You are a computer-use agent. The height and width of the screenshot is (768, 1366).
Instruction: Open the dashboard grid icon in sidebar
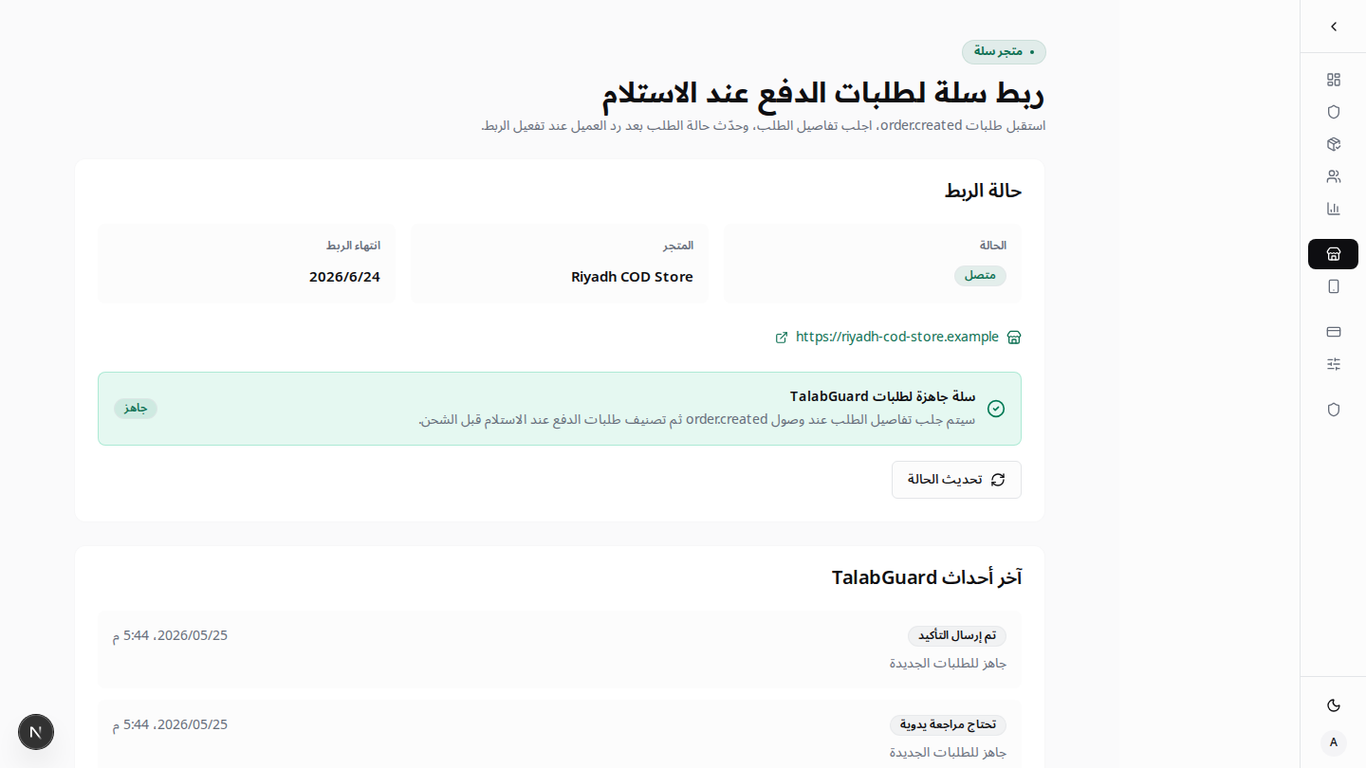coord(1333,80)
